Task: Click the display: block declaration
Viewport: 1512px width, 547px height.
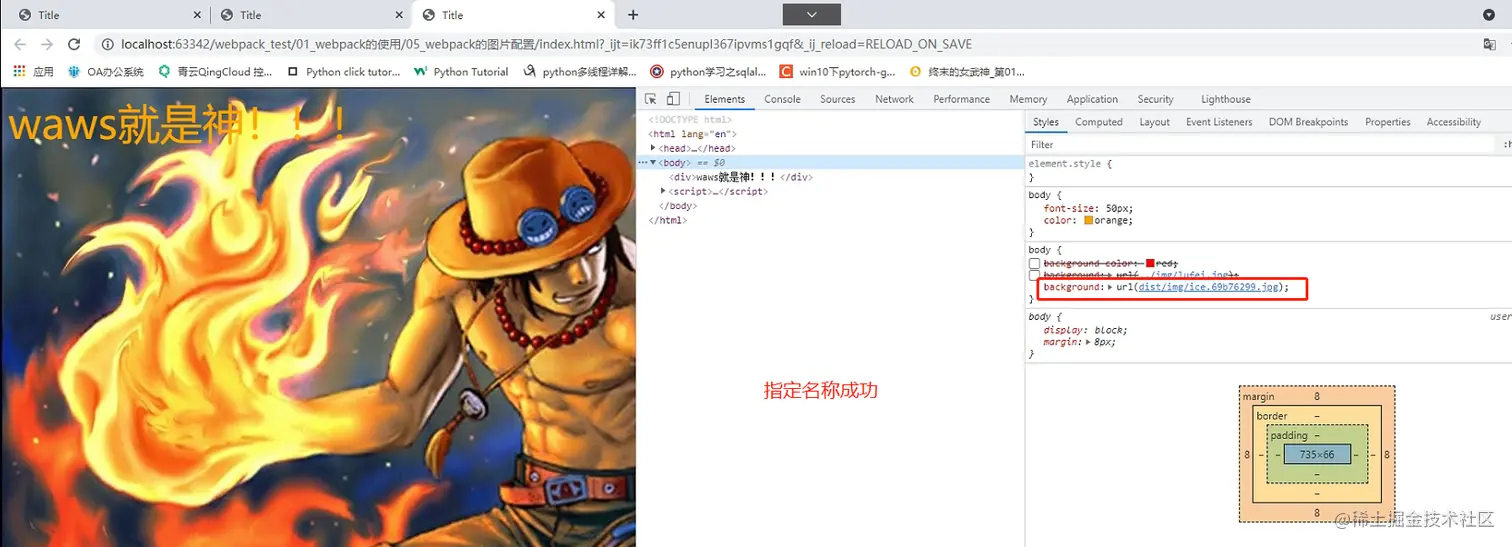Action: click(x=1085, y=330)
